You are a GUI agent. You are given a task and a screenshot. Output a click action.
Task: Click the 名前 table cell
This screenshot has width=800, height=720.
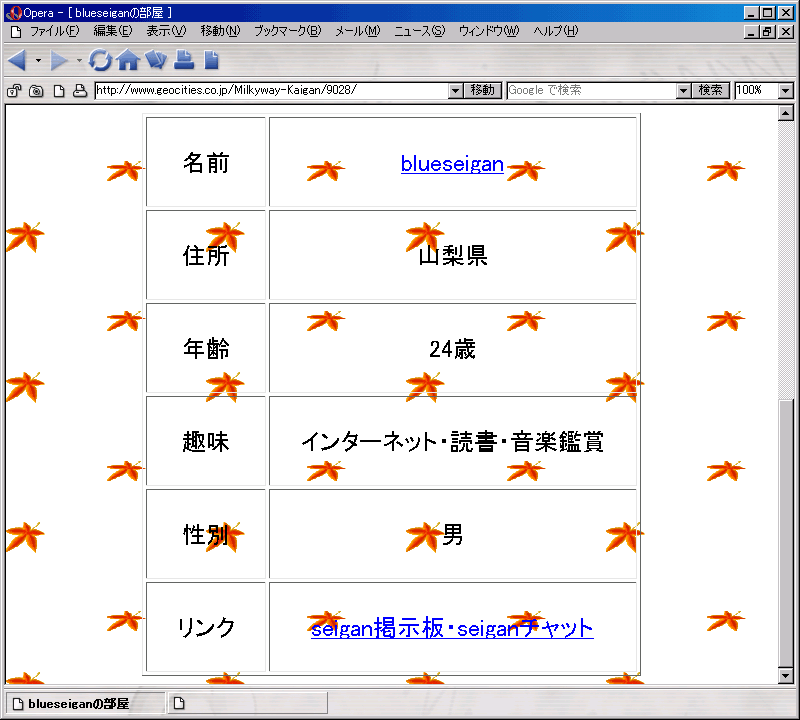(206, 162)
